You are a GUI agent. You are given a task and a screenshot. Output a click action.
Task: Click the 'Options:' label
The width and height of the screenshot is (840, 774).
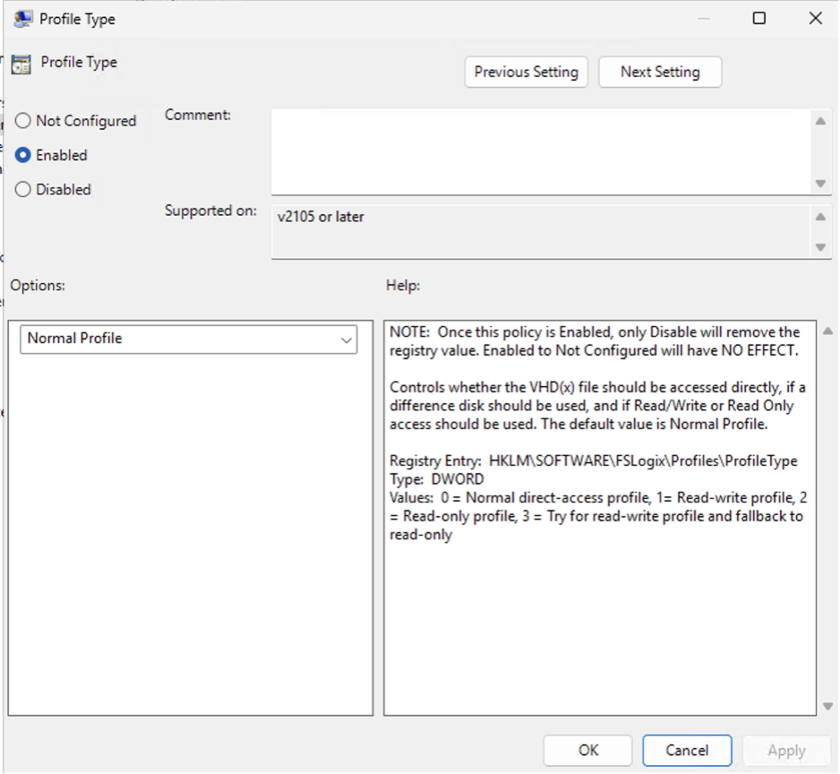coord(38,285)
